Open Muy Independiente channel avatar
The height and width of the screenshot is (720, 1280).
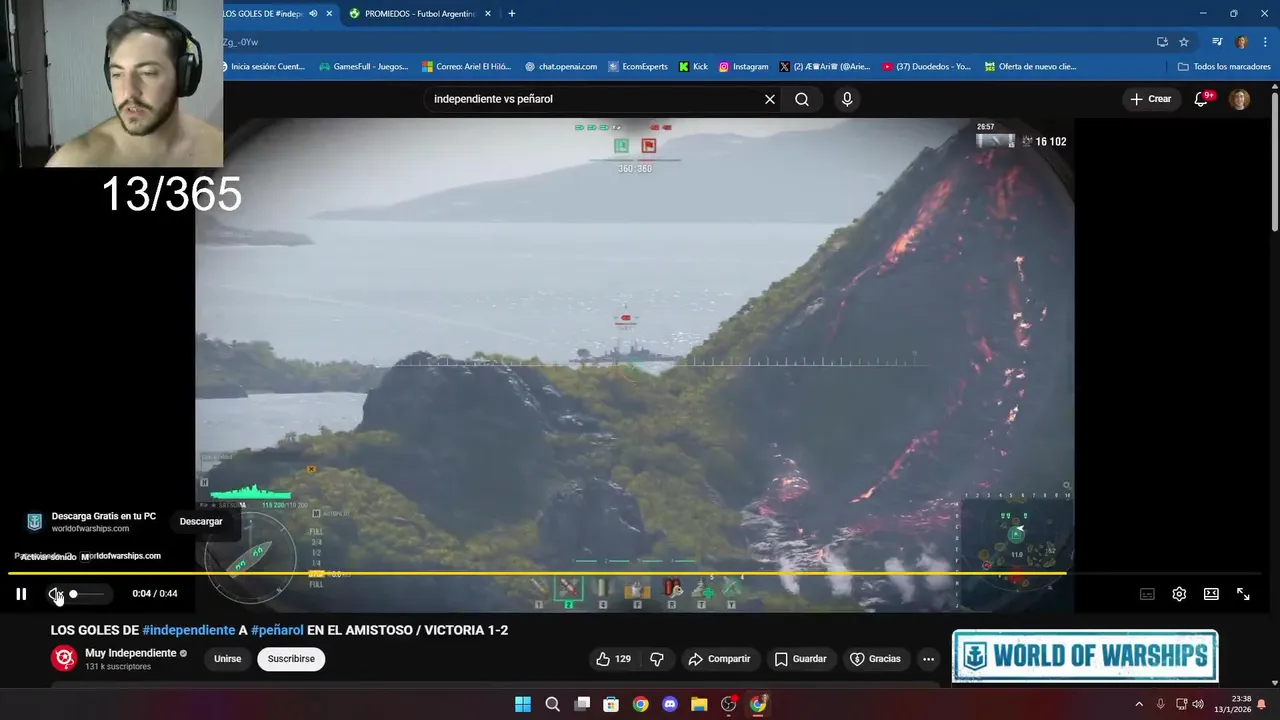pos(65,658)
